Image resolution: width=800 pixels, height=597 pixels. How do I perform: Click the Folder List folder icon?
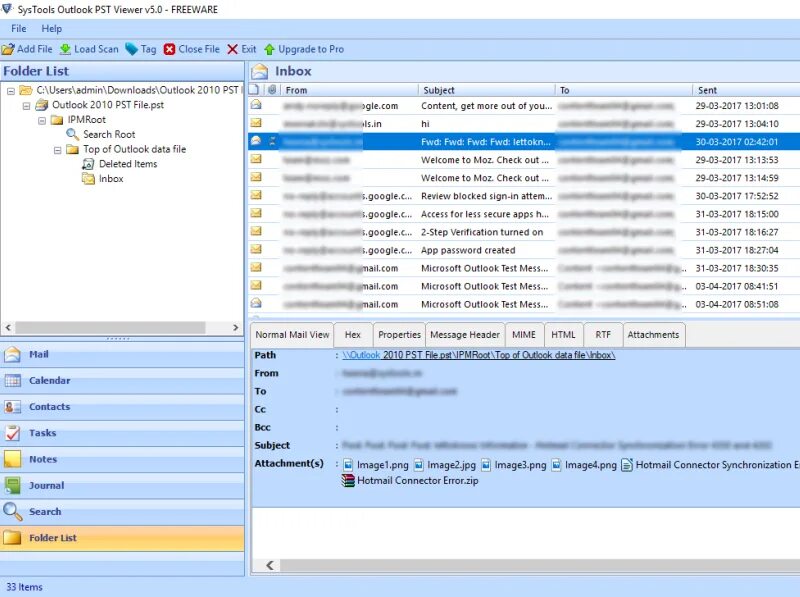point(12,538)
